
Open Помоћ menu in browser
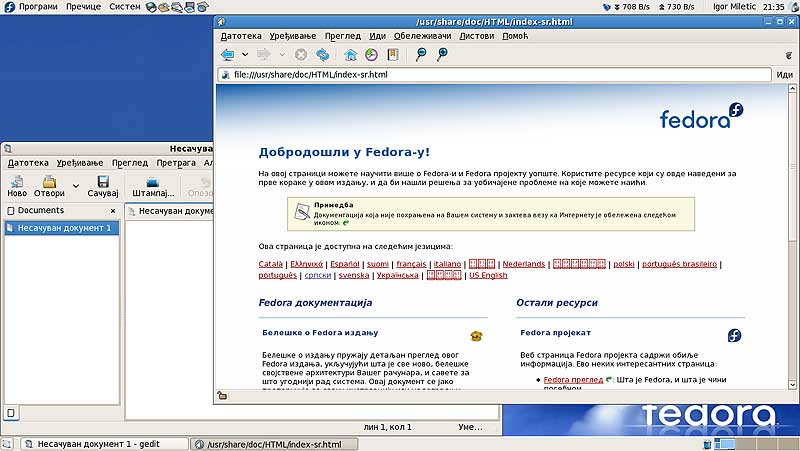click(515, 36)
